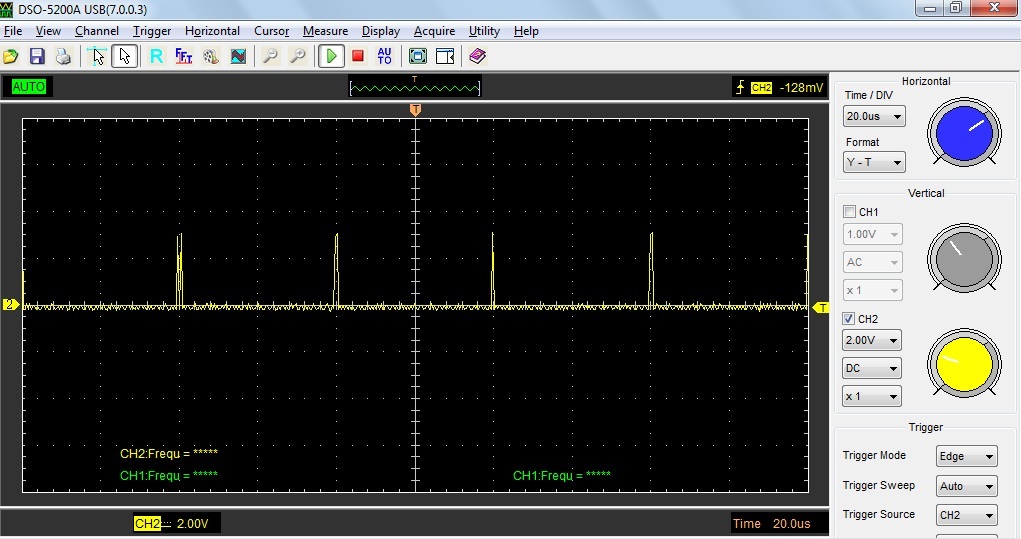This screenshot has width=1021, height=539.
Task: Open the Horizontal menu
Action: point(212,31)
